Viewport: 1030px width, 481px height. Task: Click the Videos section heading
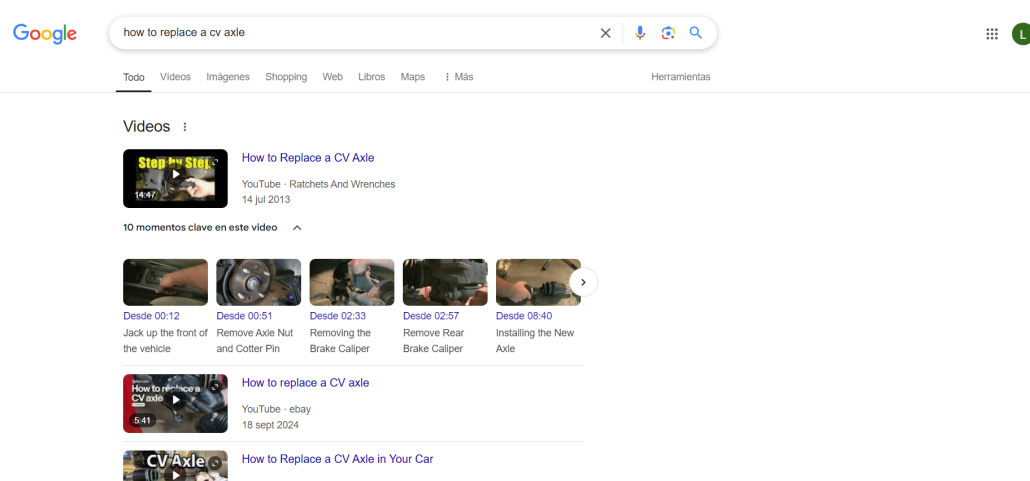coord(146,127)
